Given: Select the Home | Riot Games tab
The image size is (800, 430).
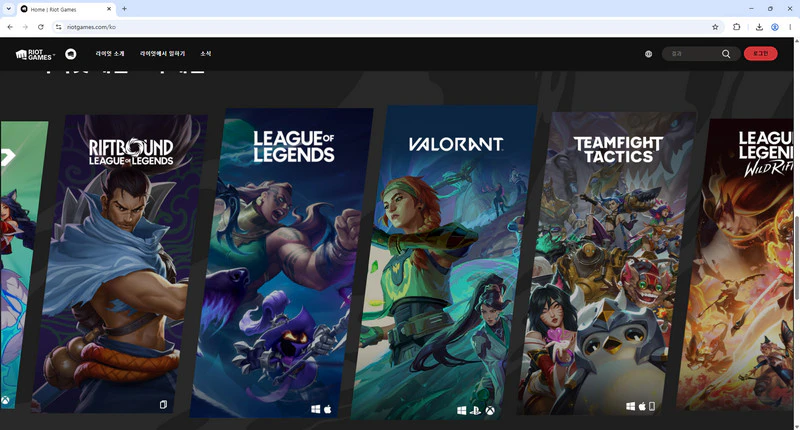Looking at the screenshot, I should 66,9.
